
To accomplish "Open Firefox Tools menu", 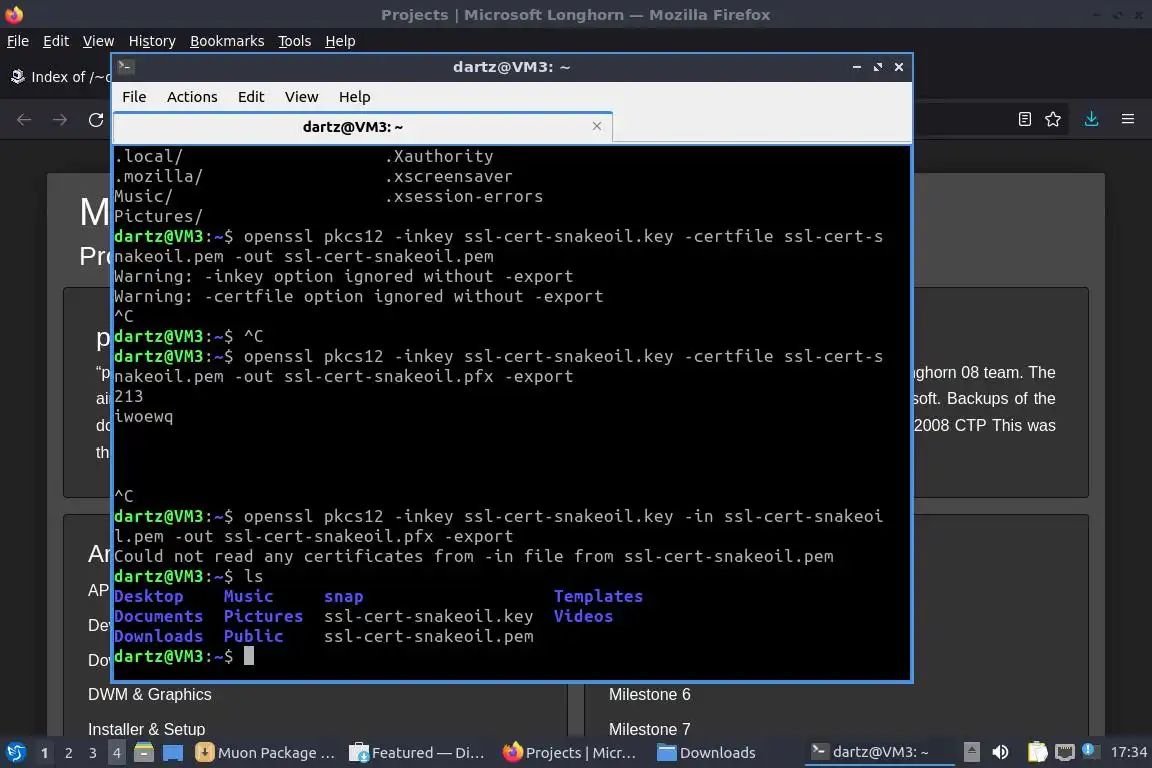I will pyautogui.click(x=295, y=41).
